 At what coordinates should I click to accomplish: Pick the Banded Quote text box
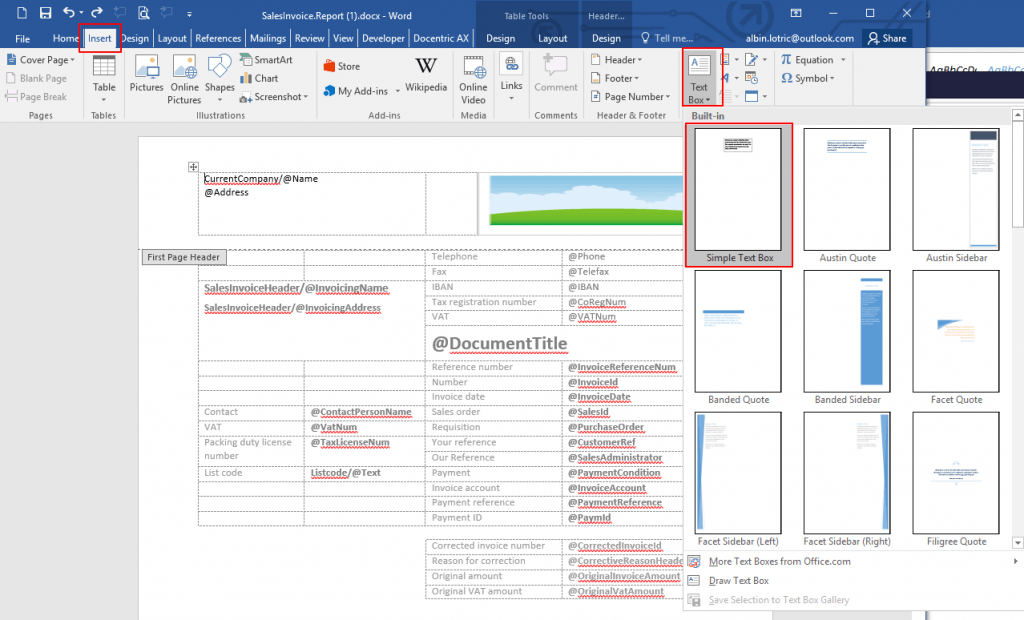click(738, 330)
